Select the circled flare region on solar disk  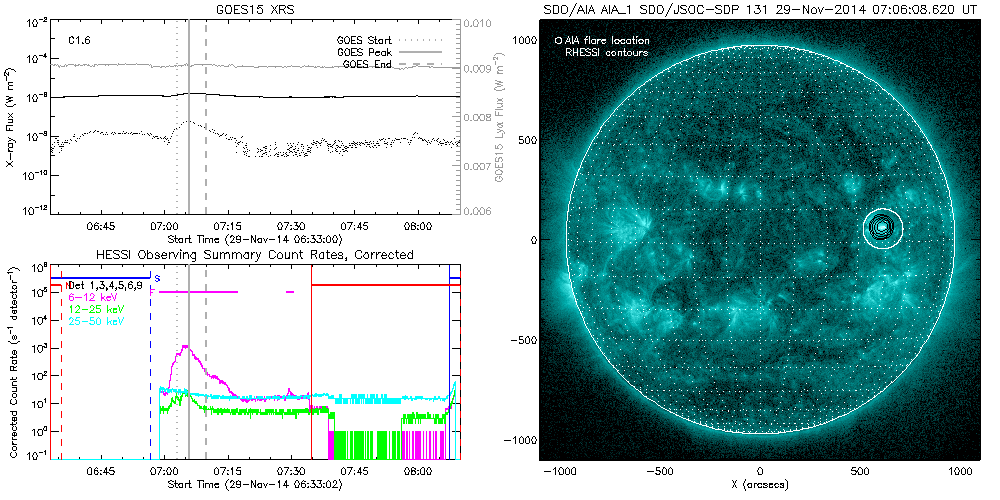[x=883, y=227]
